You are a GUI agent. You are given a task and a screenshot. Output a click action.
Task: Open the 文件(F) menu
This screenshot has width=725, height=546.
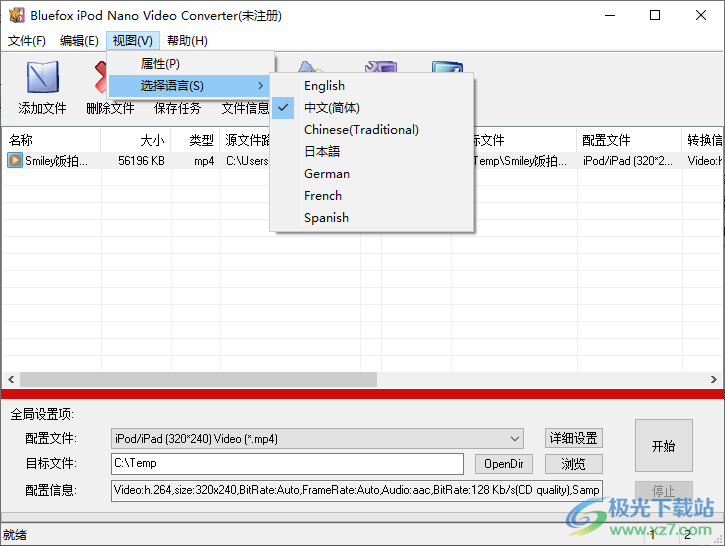[27, 41]
